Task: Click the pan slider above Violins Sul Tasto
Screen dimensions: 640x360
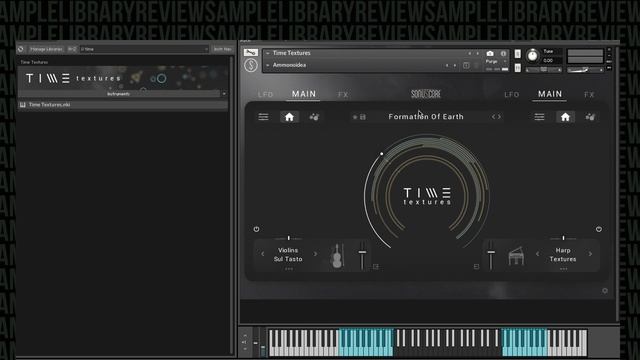Action: tap(289, 238)
